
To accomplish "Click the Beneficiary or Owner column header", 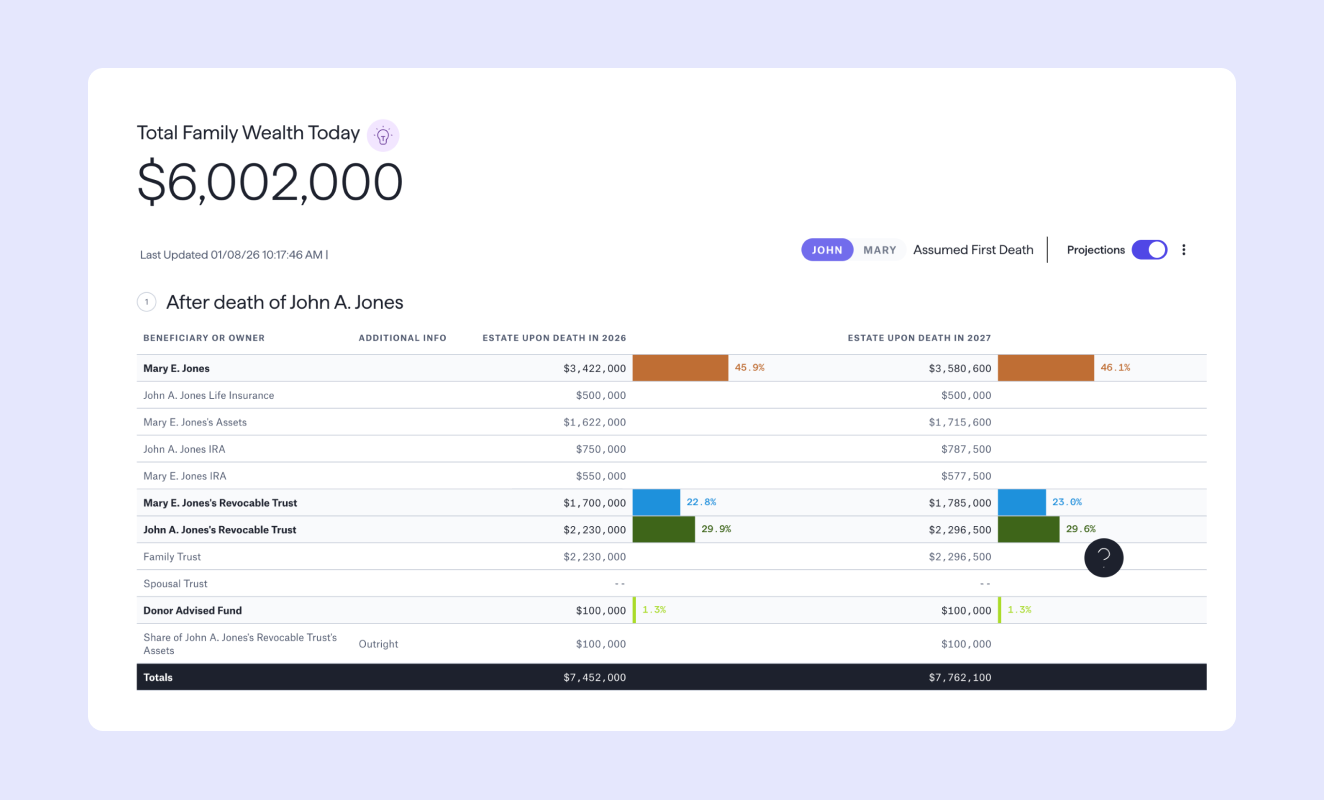I will tap(204, 338).
